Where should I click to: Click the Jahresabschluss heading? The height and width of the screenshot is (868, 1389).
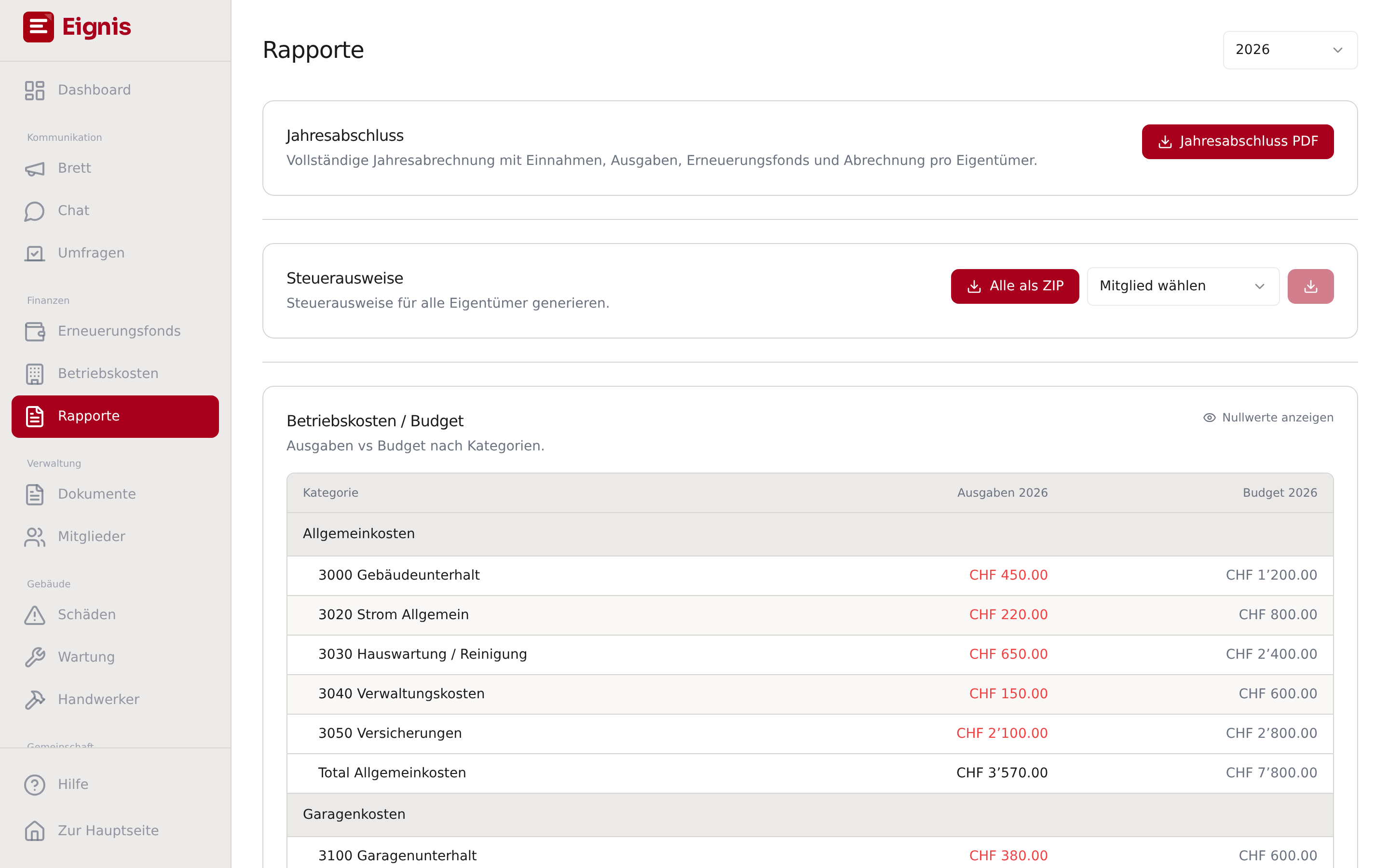(345, 136)
